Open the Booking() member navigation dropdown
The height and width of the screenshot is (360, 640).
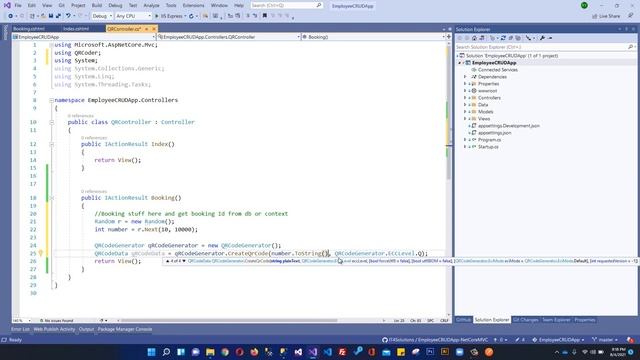point(373,37)
